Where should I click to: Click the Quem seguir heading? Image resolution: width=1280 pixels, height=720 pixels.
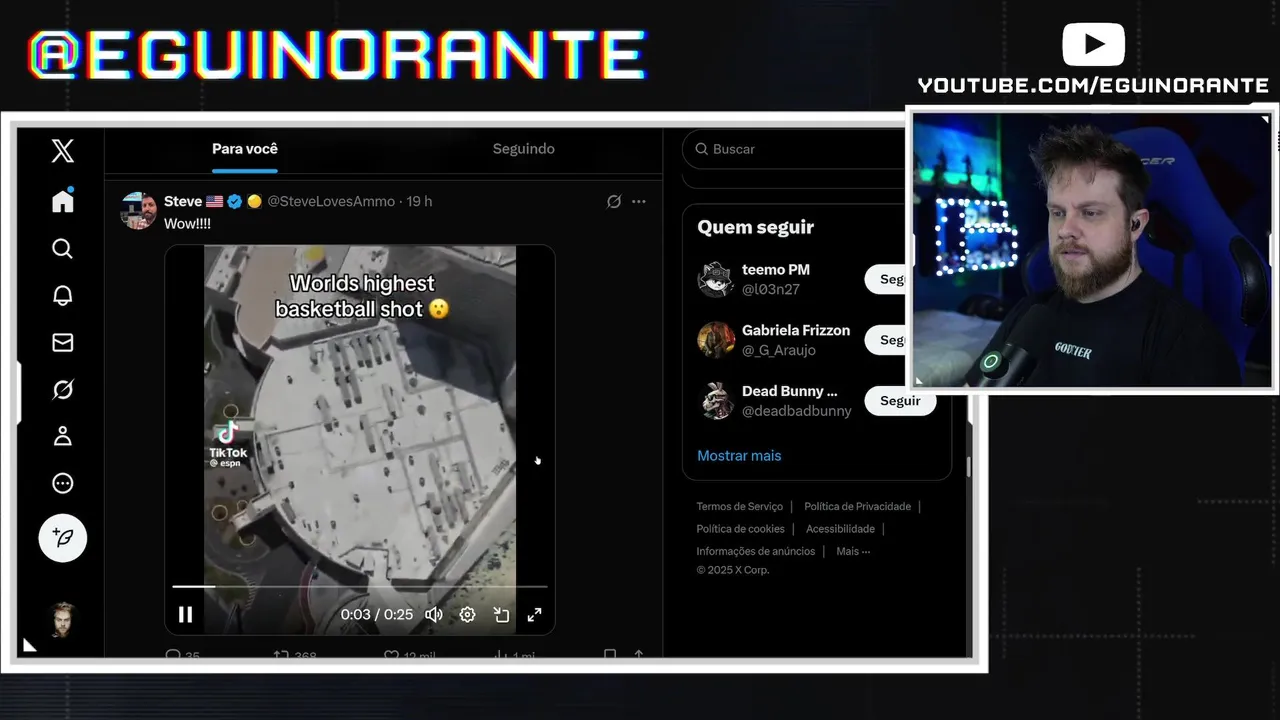[756, 227]
